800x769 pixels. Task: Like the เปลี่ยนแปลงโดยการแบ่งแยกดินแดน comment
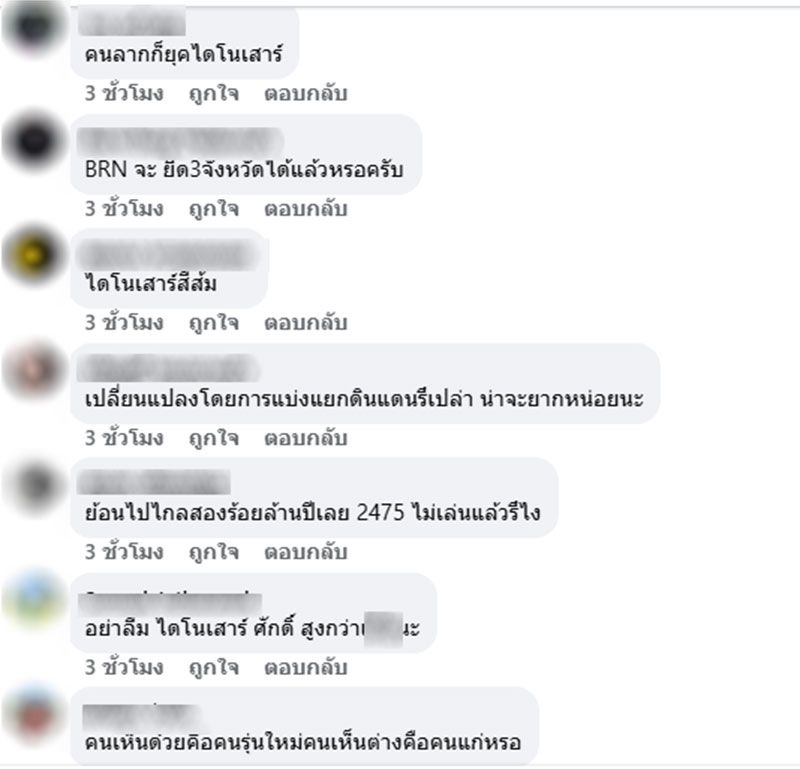click(214, 438)
